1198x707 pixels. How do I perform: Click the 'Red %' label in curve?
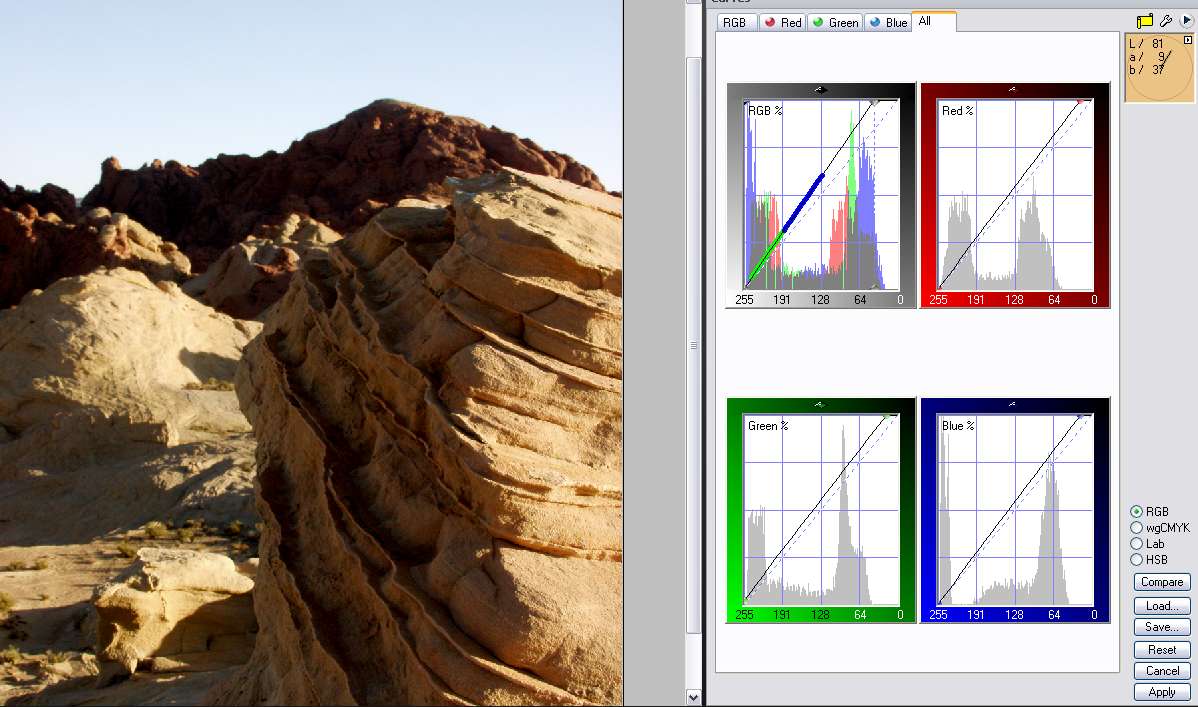point(957,111)
